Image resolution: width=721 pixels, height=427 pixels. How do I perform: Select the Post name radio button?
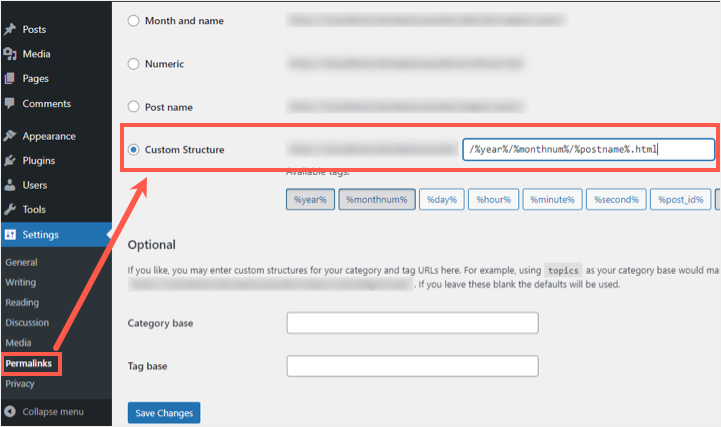pos(133,107)
